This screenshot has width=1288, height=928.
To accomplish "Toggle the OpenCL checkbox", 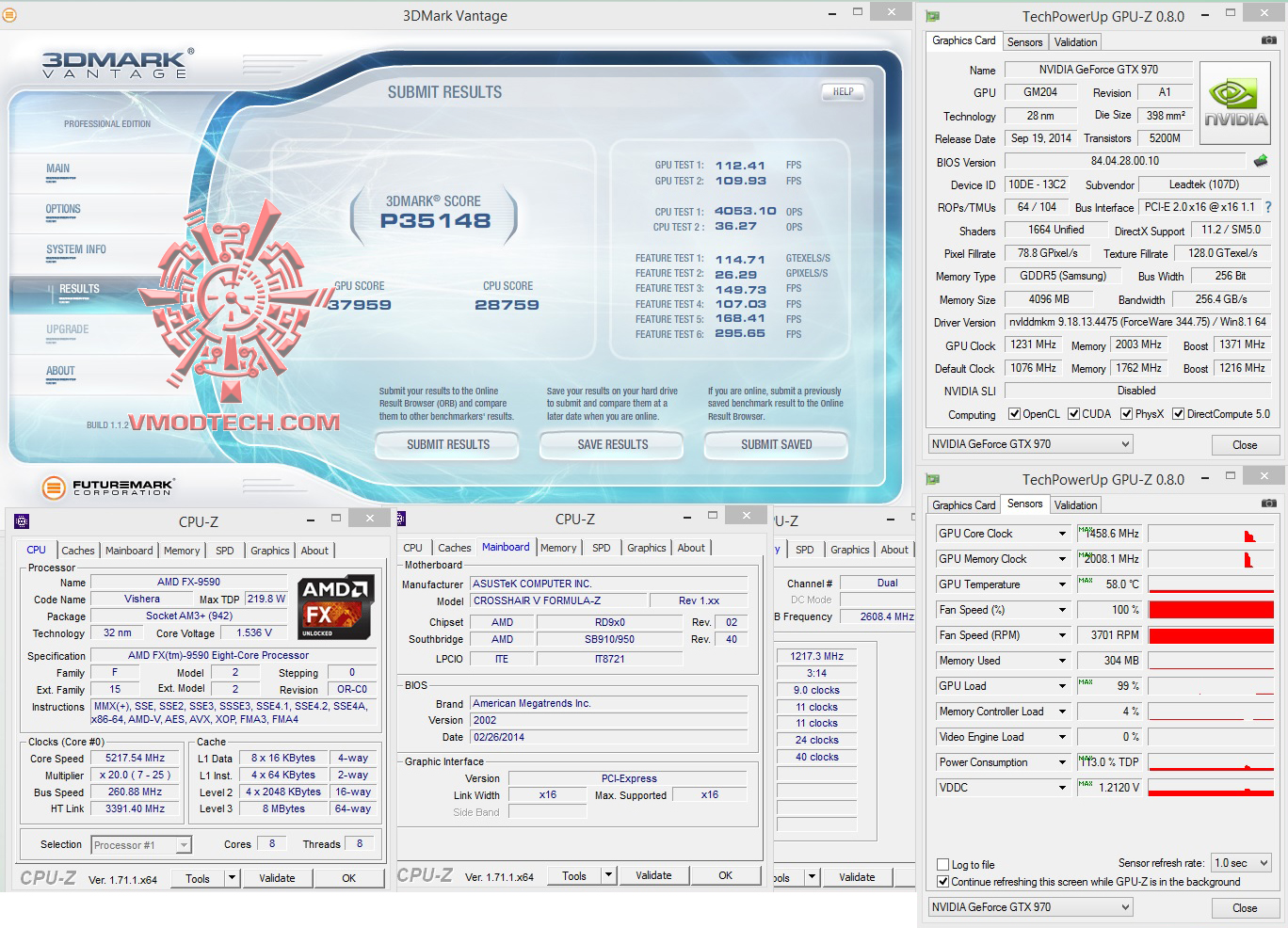I will tap(1014, 414).
